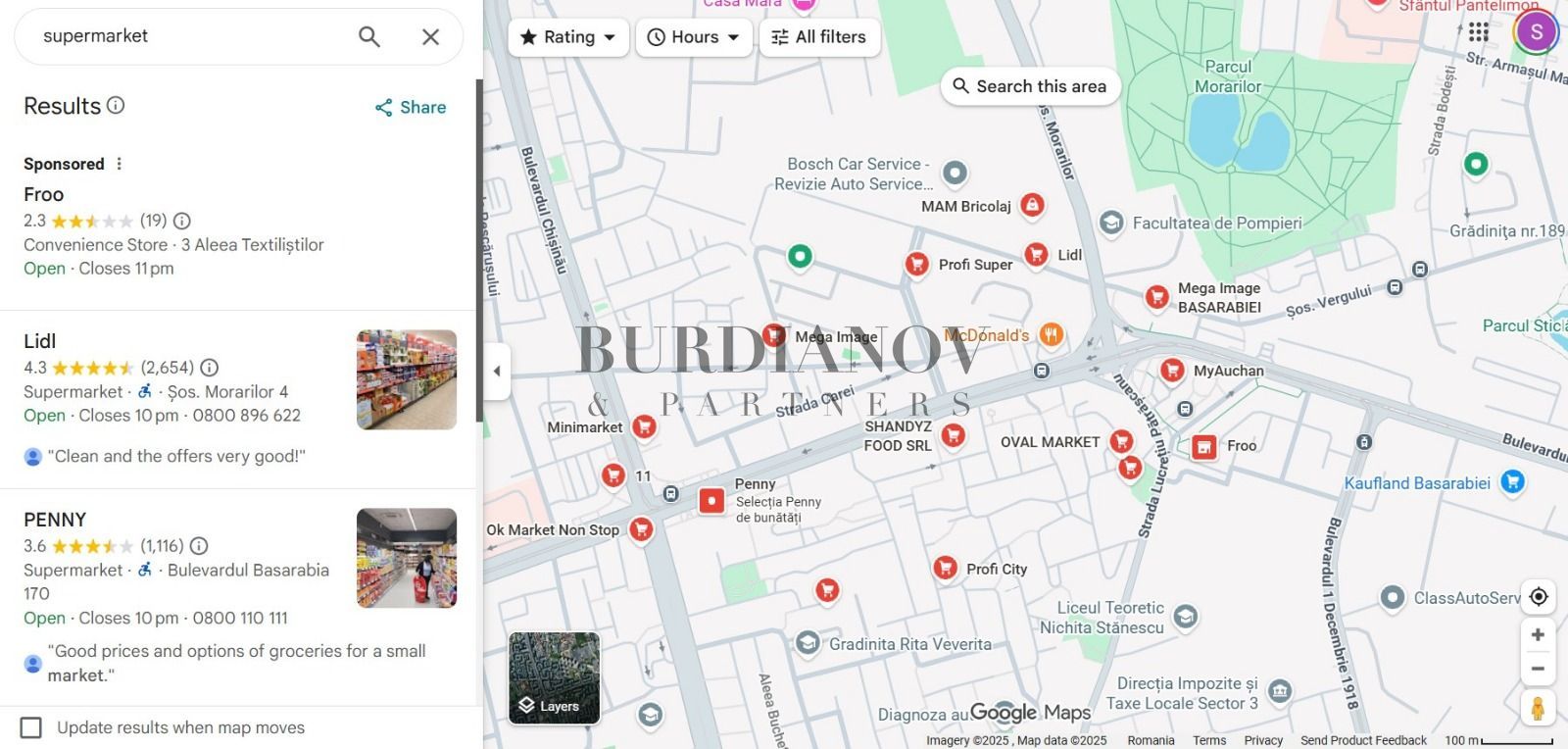This screenshot has width=1568, height=749.
Task: Select the ClassAutoServ map pin
Action: pyautogui.click(x=1393, y=597)
